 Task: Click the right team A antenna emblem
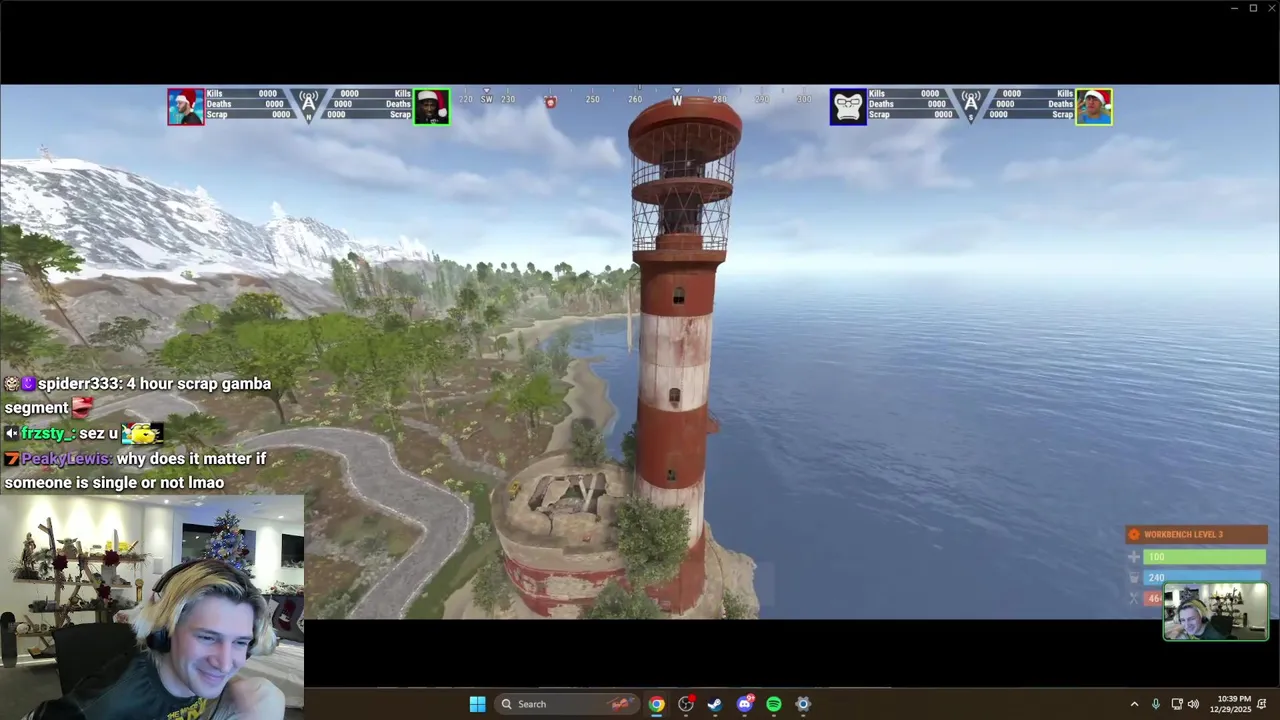tap(971, 105)
